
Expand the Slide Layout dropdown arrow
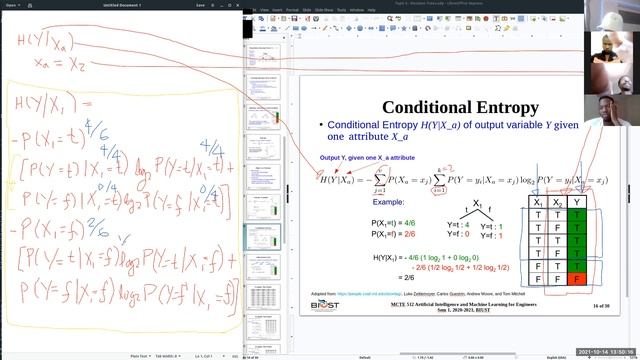[568, 18]
